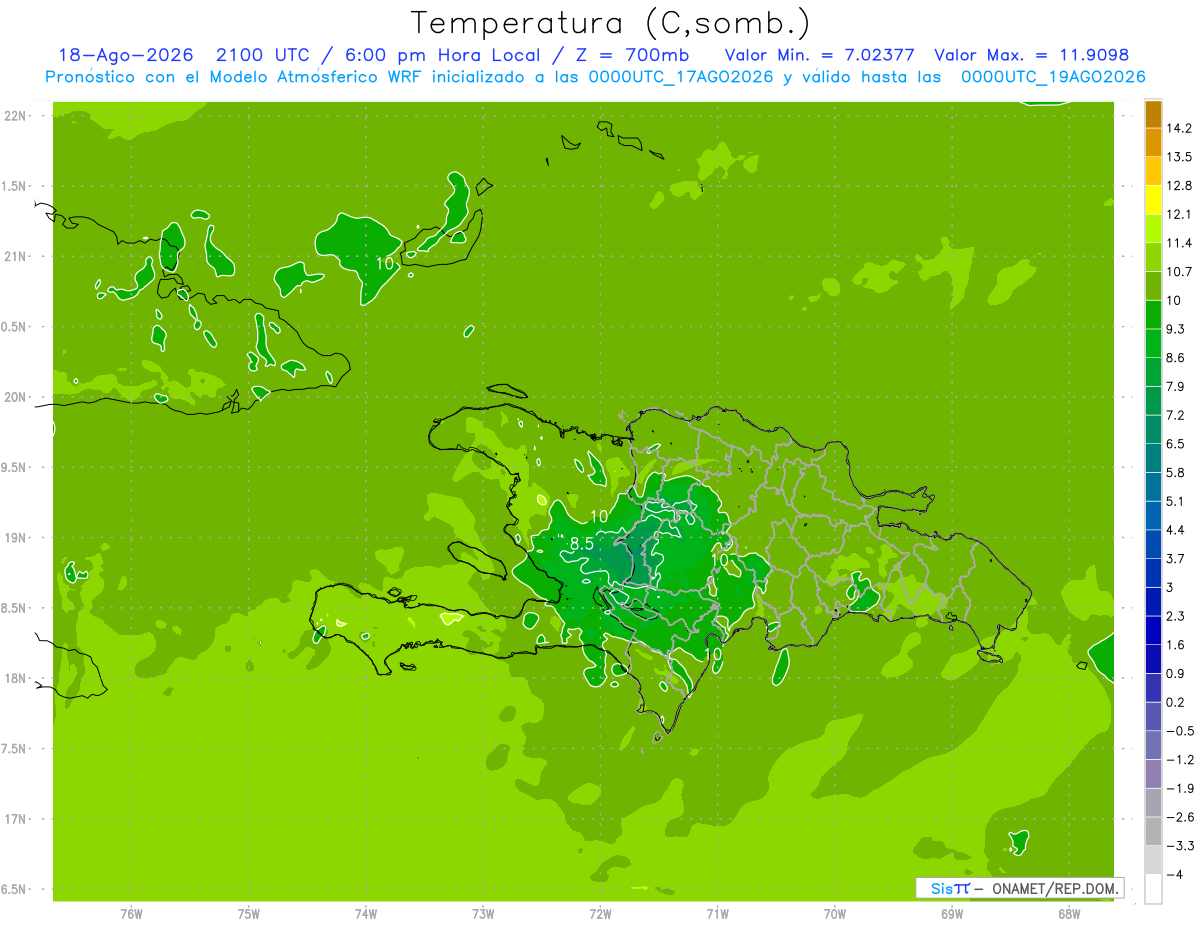Image resolution: width=1200 pixels, height=927 pixels.
Task: Select the date '18-Ago-2026' in header
Action: 126,56
